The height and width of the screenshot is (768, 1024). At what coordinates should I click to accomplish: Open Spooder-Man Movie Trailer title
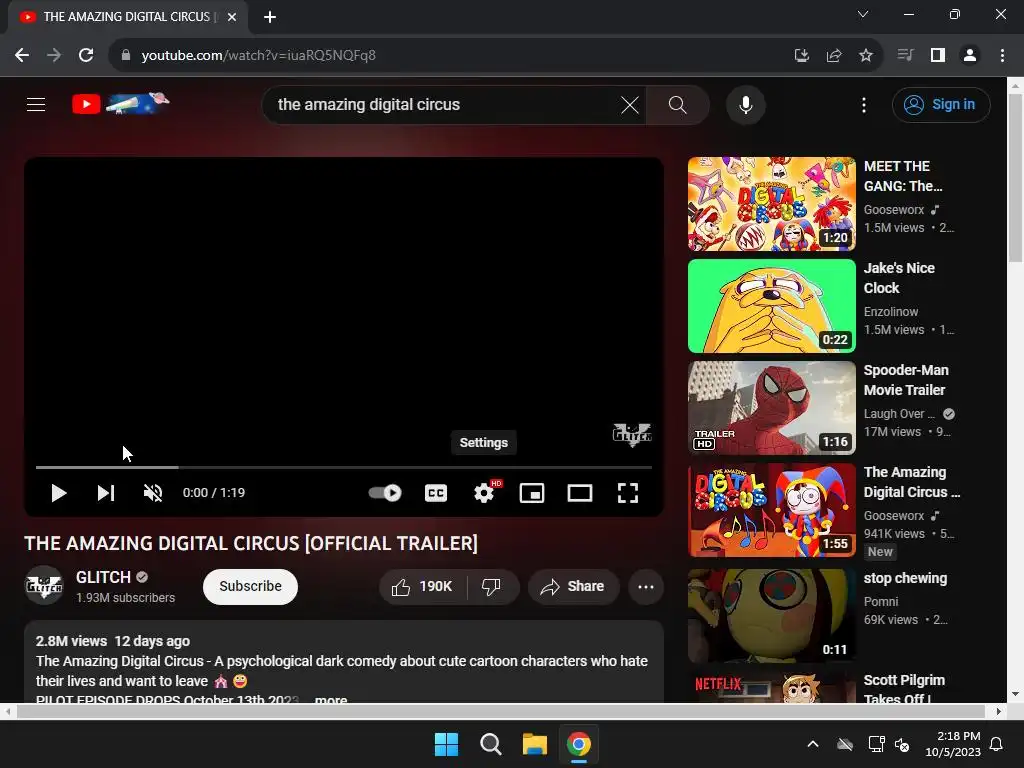(x=906, y=380)
